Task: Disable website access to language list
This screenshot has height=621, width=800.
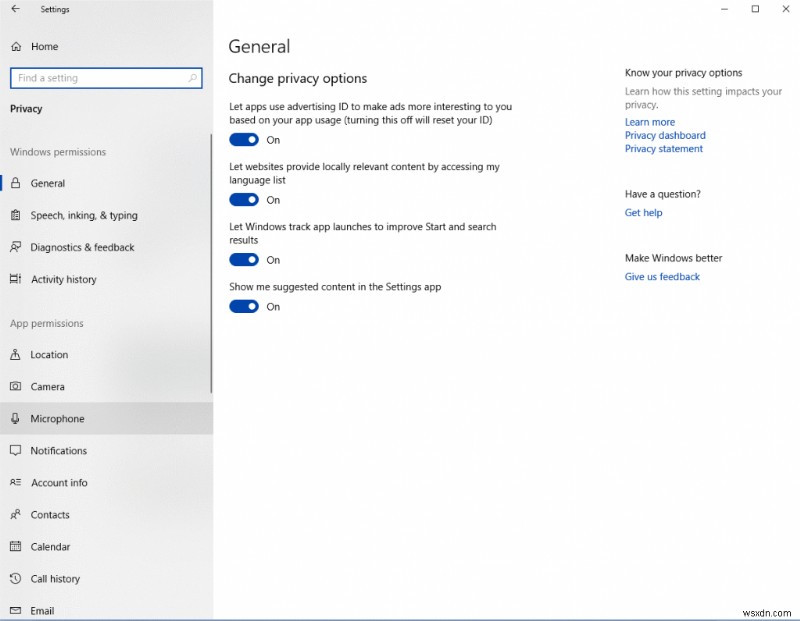Action: click(x=244, y=200)
